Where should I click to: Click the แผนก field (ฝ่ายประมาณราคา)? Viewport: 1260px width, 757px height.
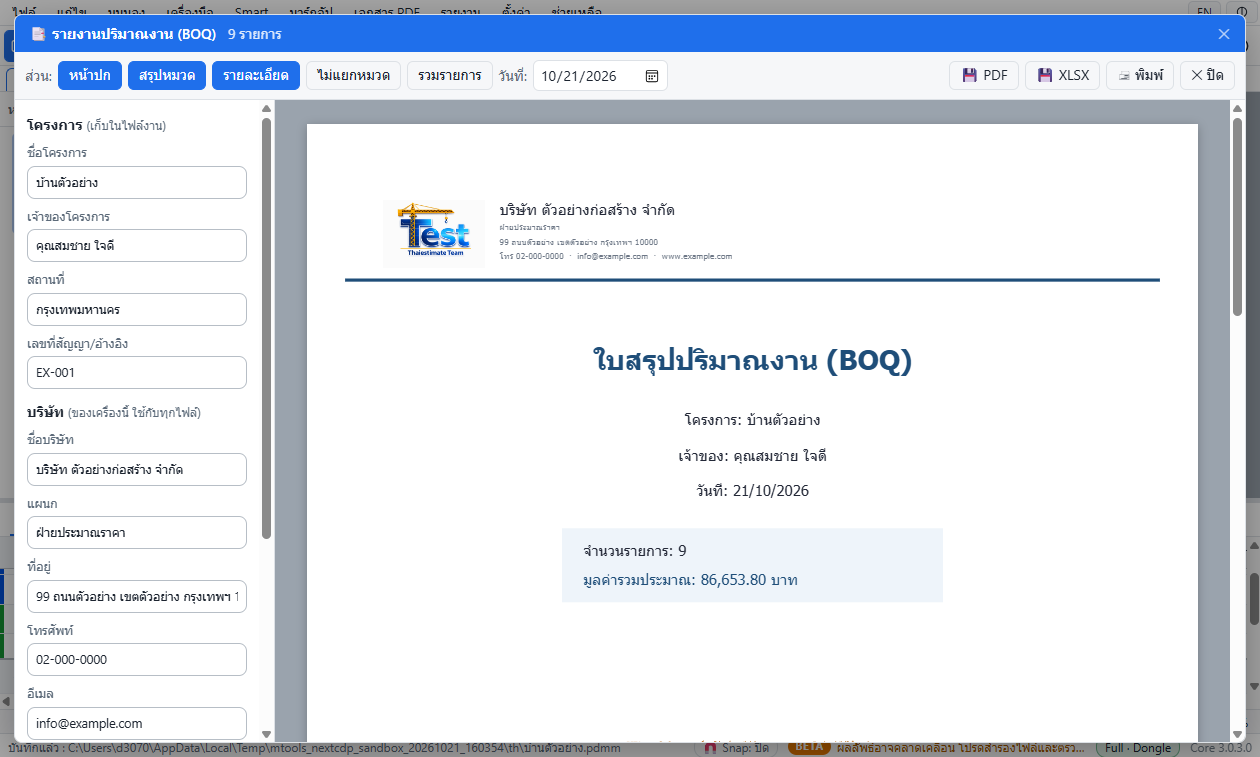(x=137, y=533)
